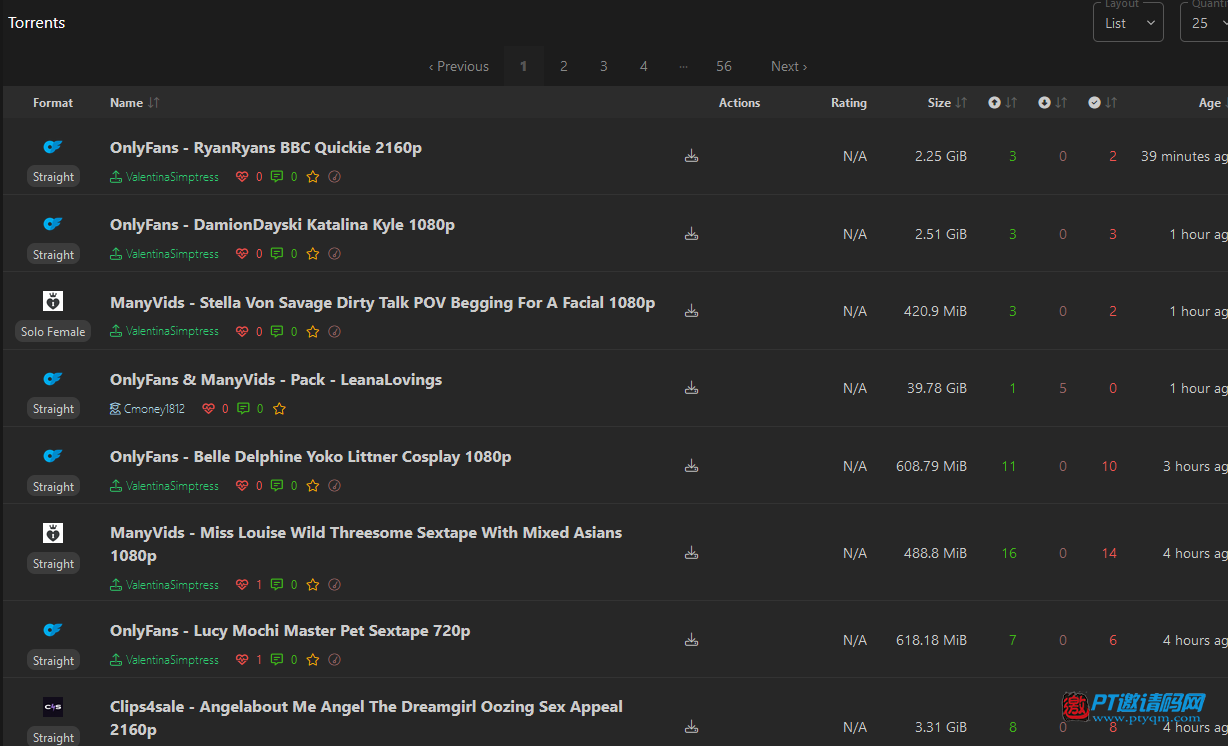This screenshot has width=1228, height=746.
Task: Click the Torrents heading
Action: pos(37,23)
